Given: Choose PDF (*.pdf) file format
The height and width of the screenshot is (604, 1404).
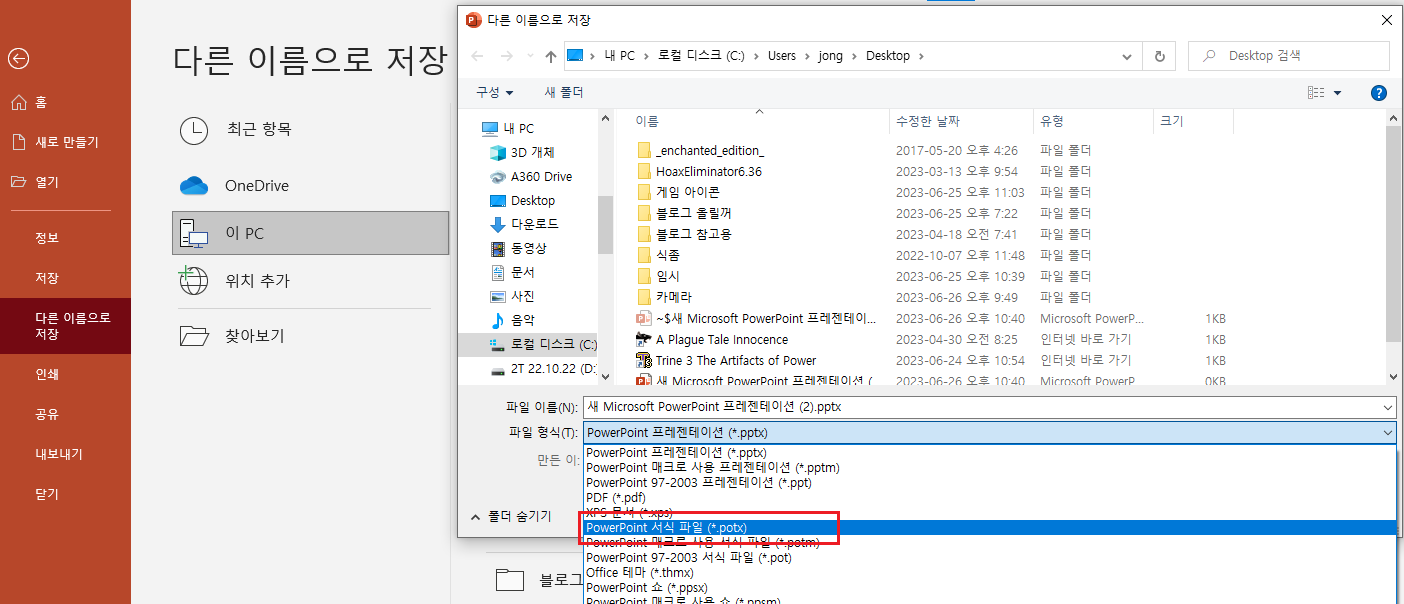Looking at the screenshot, I should coord(989,498).
